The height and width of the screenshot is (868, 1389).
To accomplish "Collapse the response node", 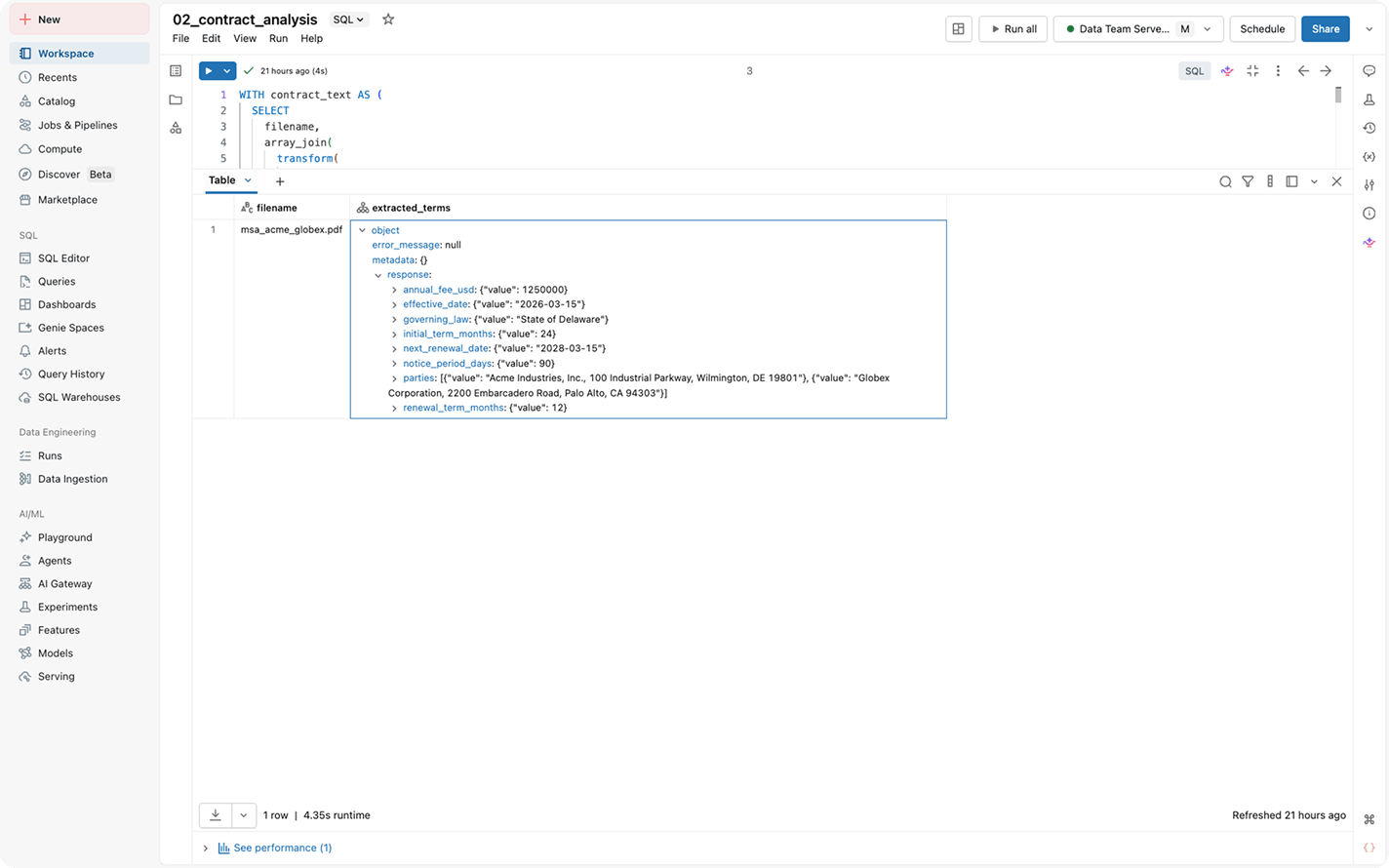I will click(378, 275).
